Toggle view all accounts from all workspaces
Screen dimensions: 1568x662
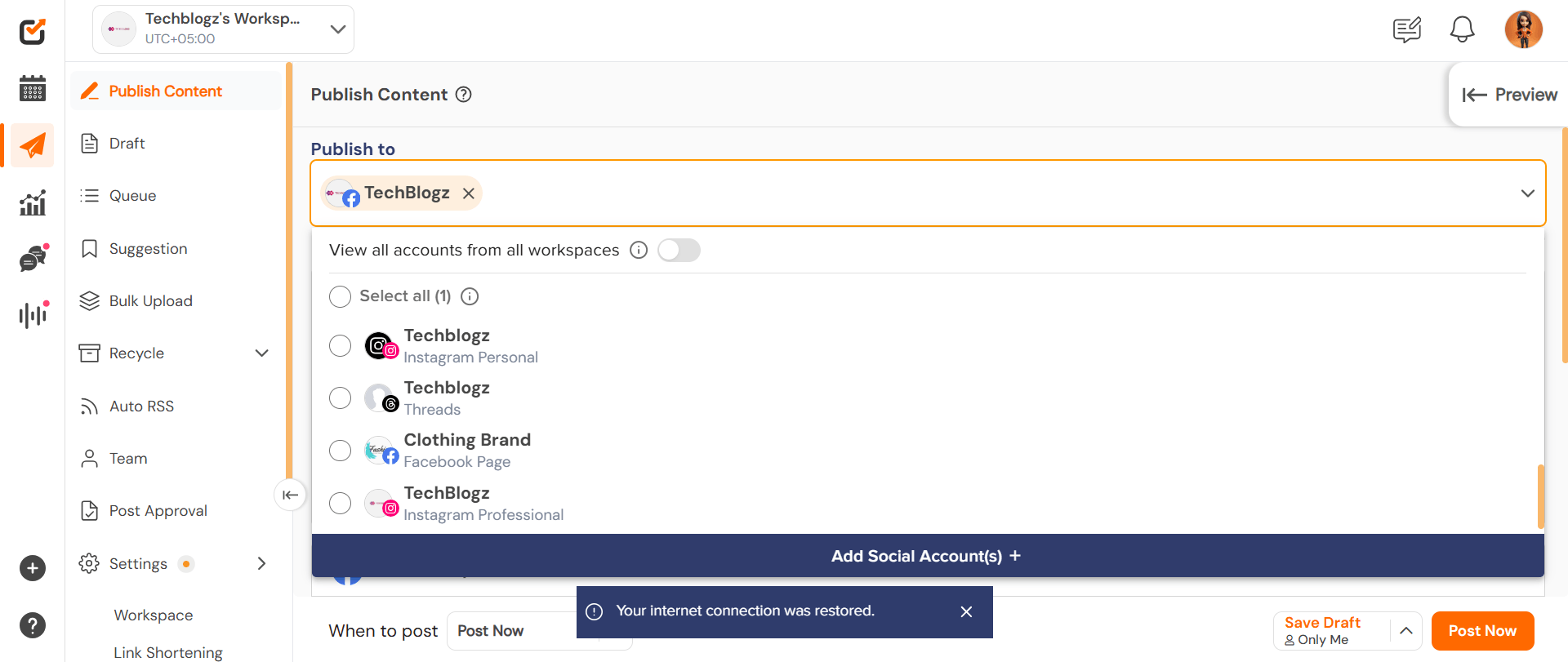click(679, 250)
